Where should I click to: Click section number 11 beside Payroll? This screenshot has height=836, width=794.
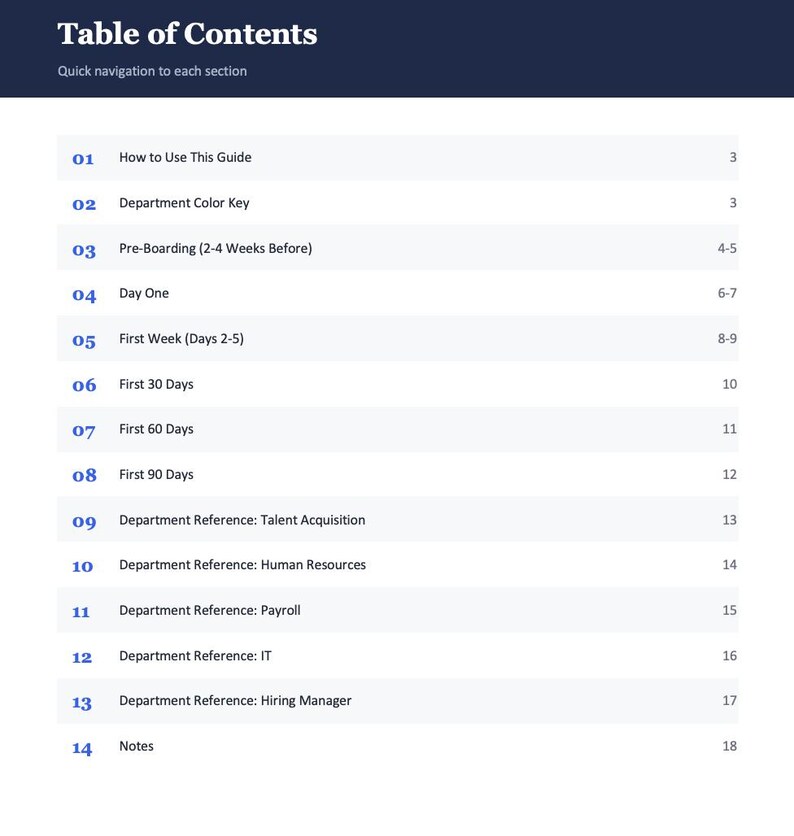tap(81, 612)
